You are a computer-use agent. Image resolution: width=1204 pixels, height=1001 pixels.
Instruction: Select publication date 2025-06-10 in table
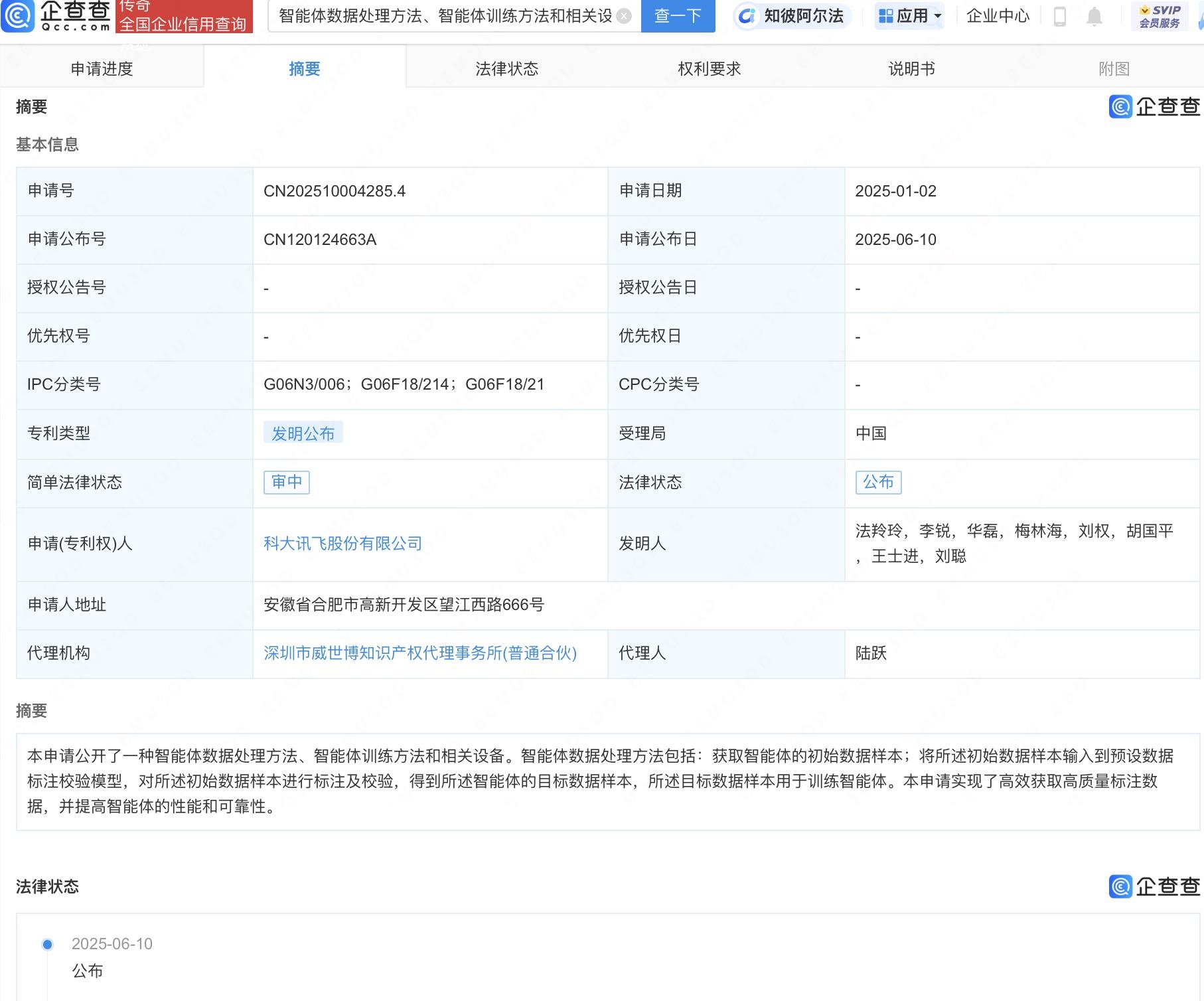[x=895, y=240]
